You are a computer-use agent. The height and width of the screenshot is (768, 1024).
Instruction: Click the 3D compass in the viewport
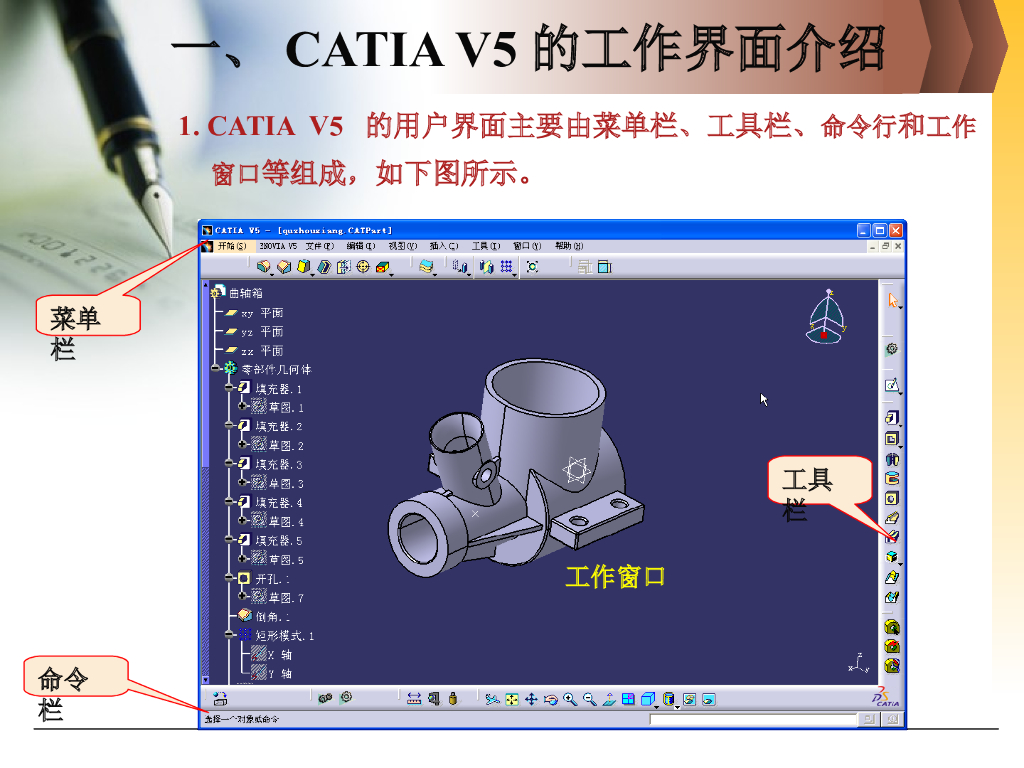[825, 317]
